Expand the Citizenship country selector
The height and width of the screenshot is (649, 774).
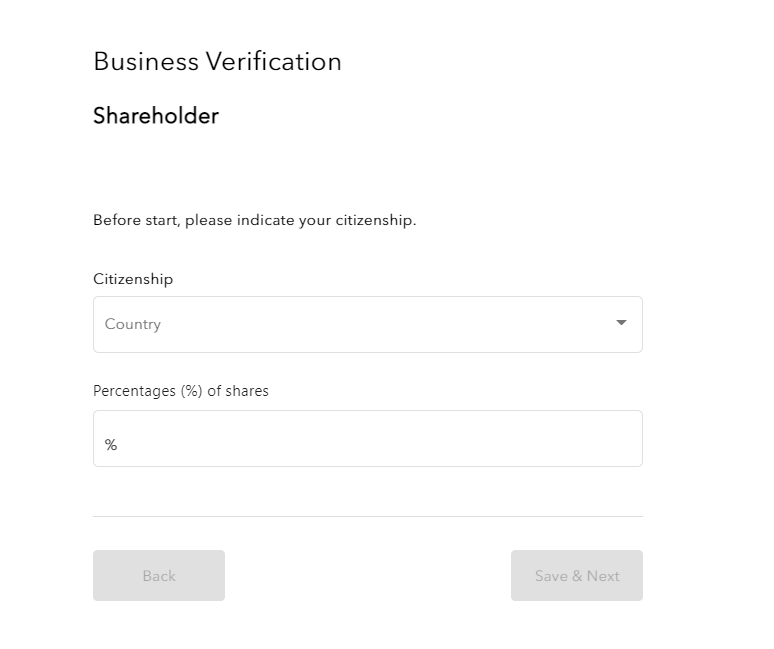367,324
